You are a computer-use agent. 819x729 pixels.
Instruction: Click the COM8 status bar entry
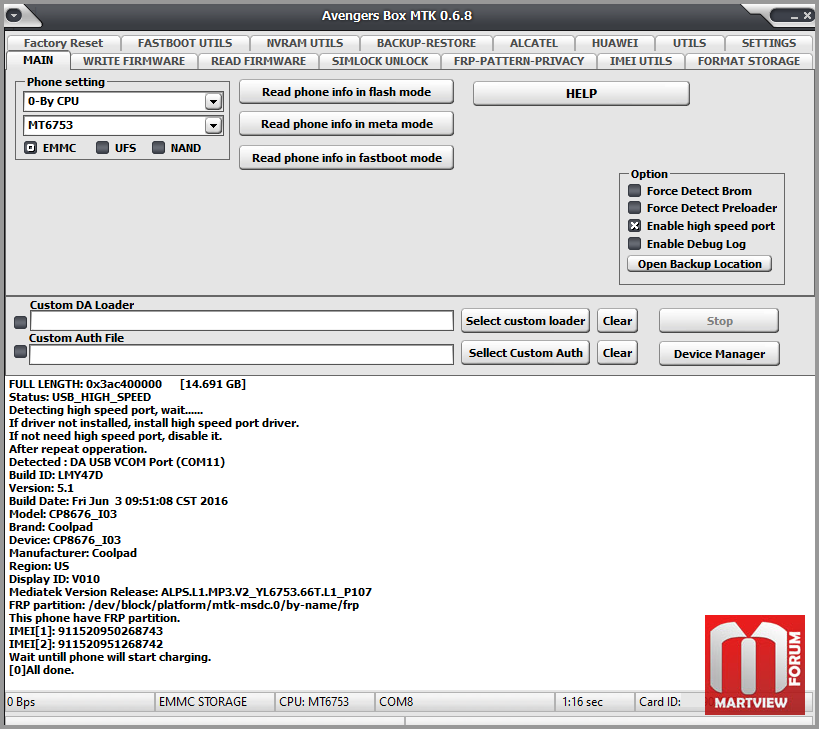[x=464, y=701]
